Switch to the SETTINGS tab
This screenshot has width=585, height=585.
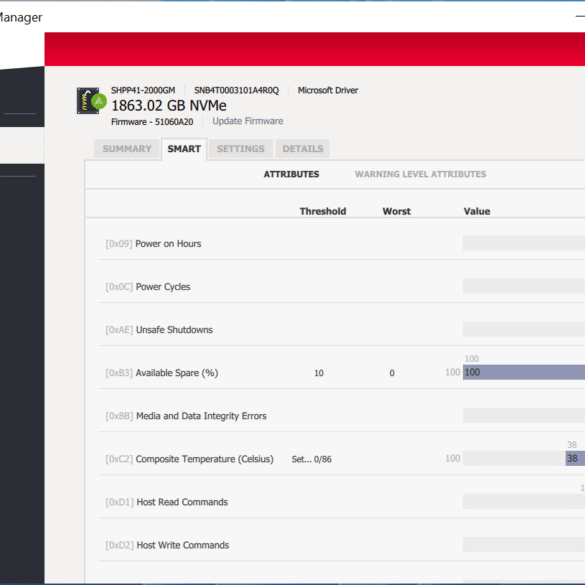coord(241,149)
